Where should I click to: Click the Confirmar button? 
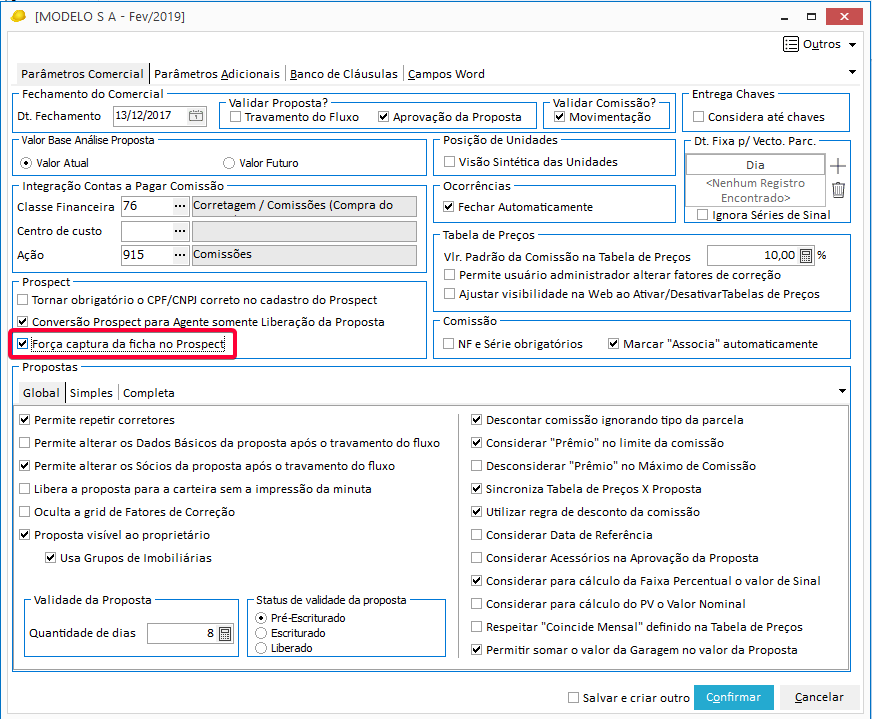[x=734, y=697]
